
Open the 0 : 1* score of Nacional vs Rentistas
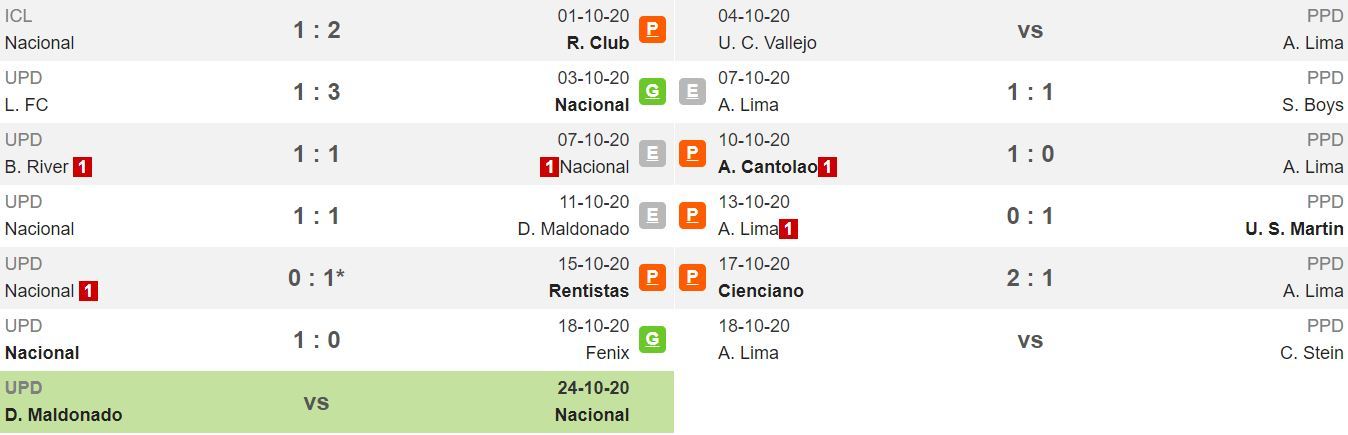[316, 278]
